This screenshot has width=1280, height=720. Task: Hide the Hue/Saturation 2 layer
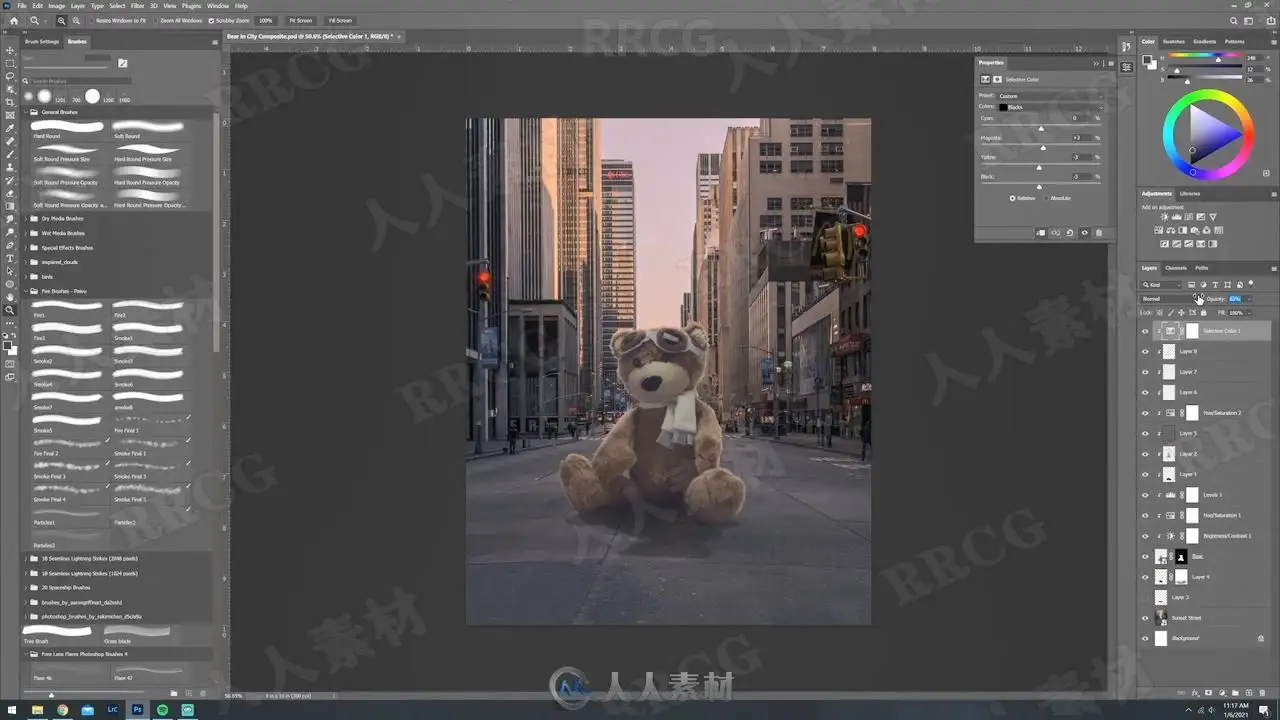1145,413
